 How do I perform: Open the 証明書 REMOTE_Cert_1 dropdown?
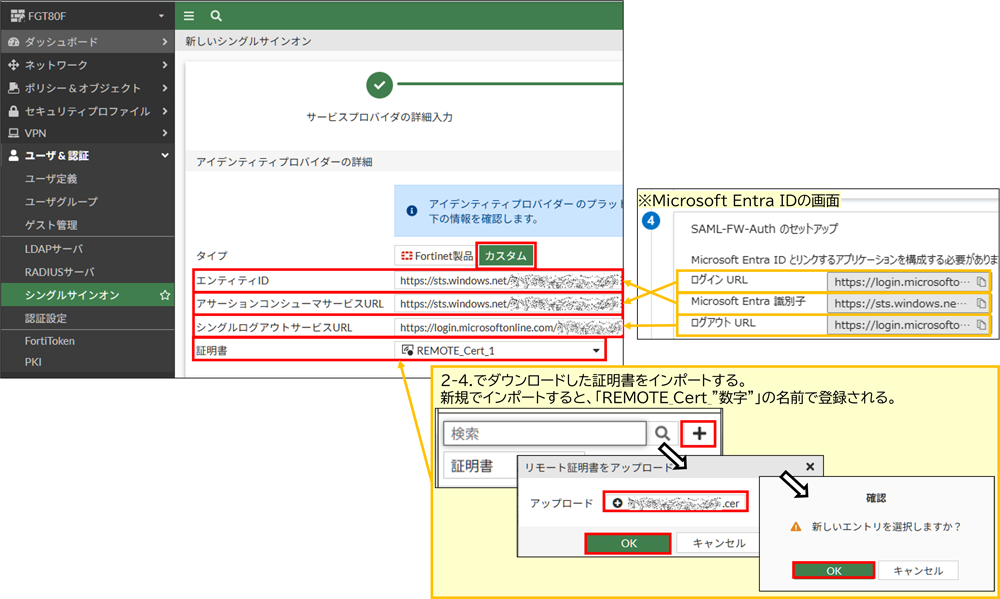pos(499,350)
